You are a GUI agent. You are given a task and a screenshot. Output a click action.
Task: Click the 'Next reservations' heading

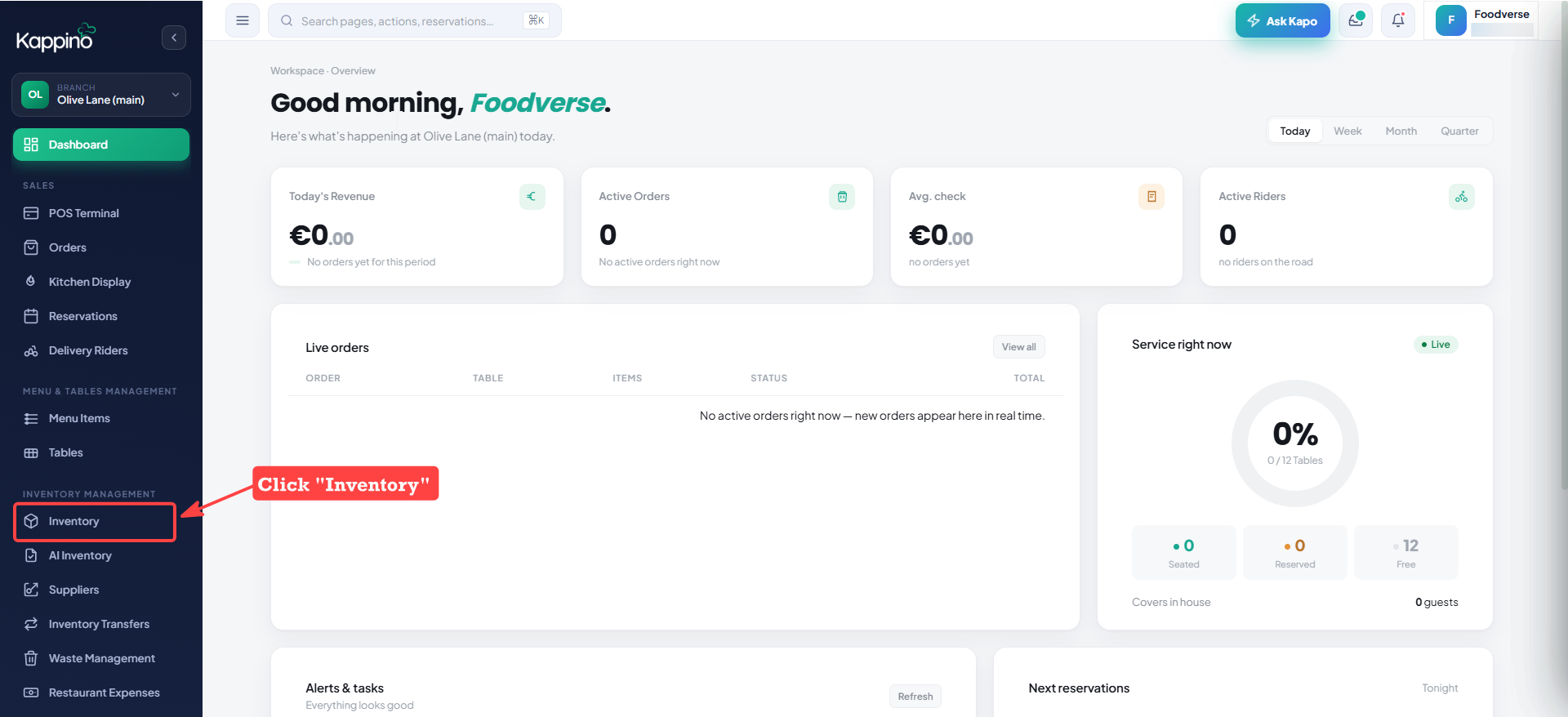click(1079, 688)
